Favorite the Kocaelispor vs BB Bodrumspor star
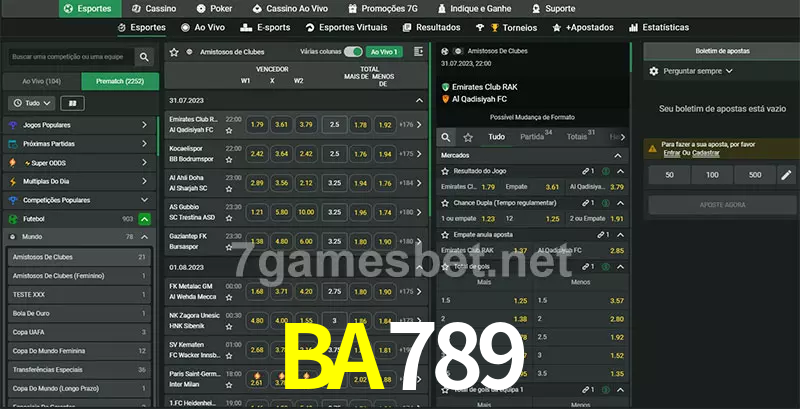The height and width of the screenshot is (409, 800). (x=229, y=160)
